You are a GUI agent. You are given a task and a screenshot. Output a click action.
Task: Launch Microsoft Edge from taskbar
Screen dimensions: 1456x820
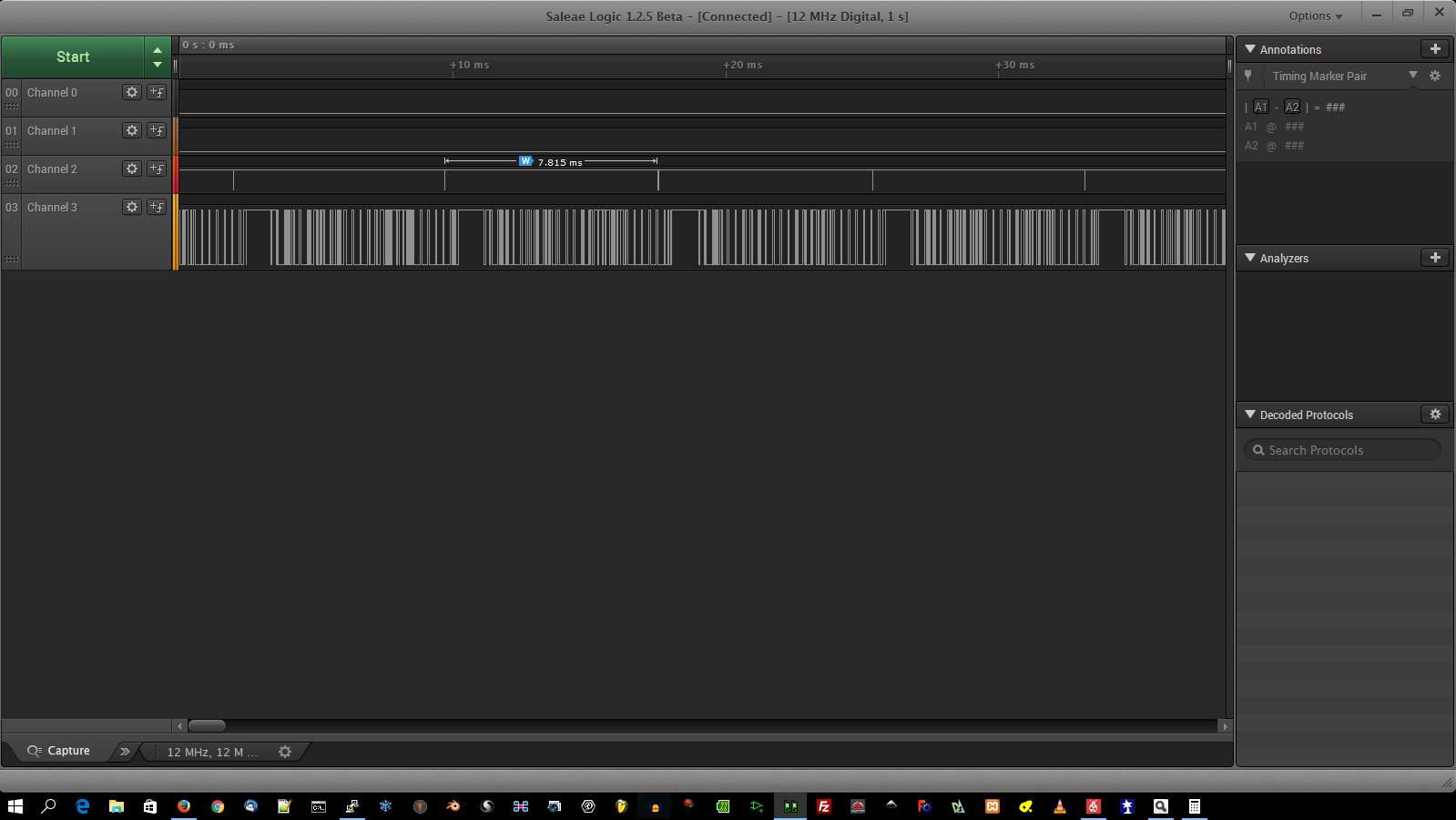[83, 806]
